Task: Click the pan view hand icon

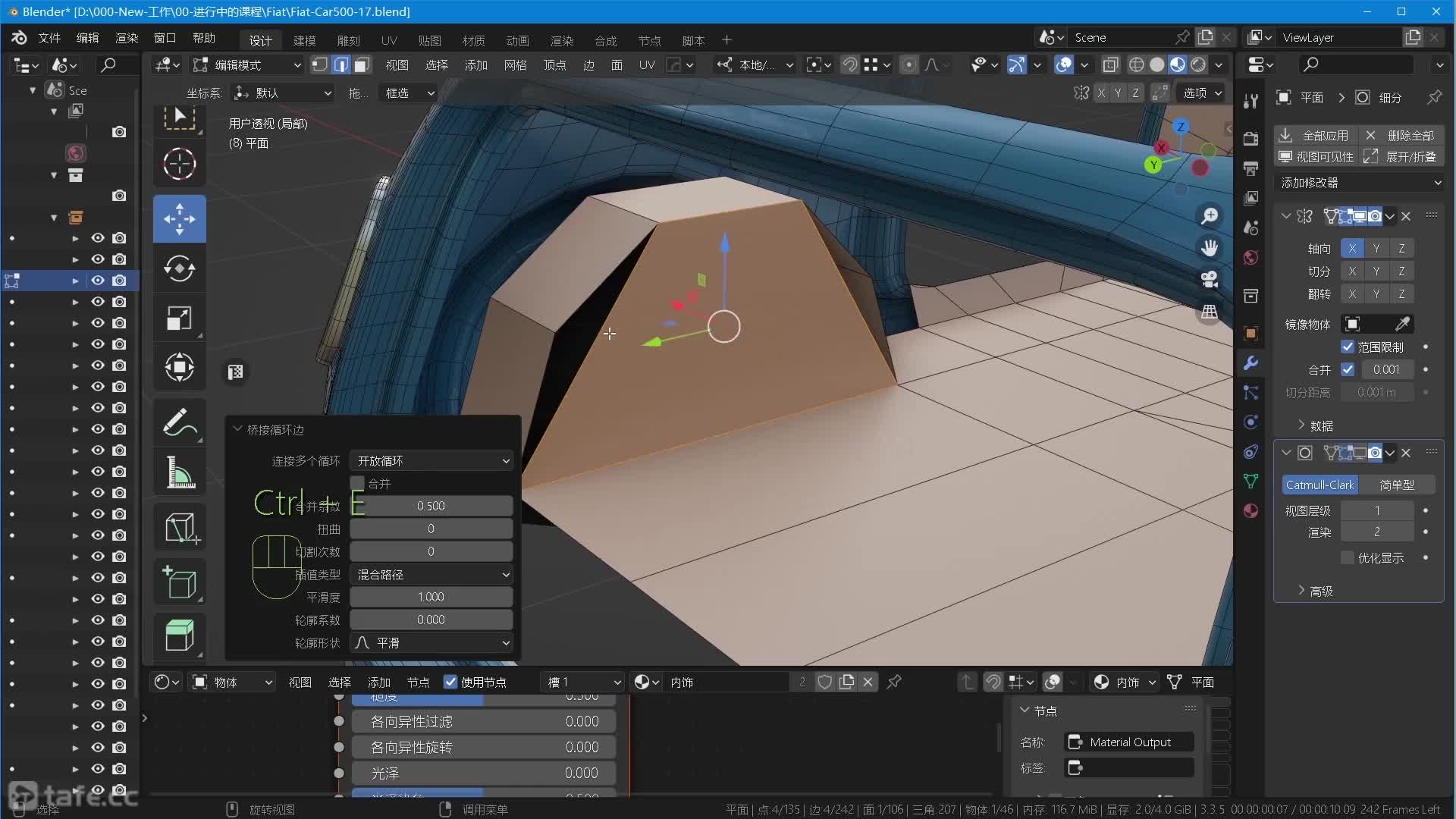Action: pyautogui.click(x=1210, y=248)
